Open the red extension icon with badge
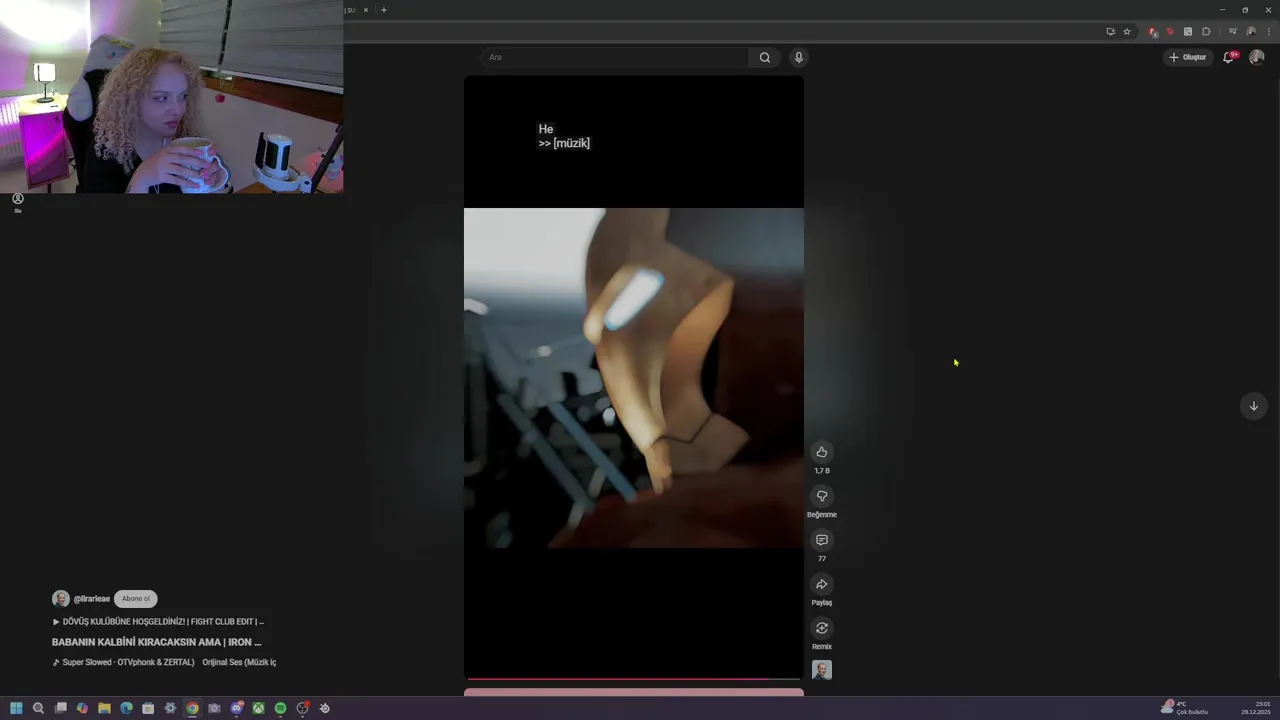 click(x=1153, y=32)
